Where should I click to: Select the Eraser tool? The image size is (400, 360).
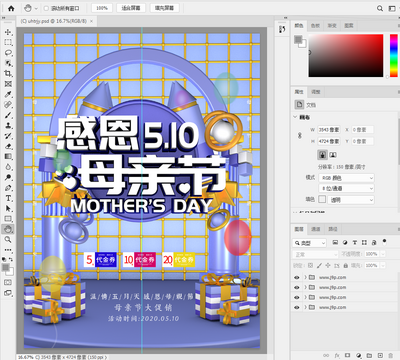[8, 146]
